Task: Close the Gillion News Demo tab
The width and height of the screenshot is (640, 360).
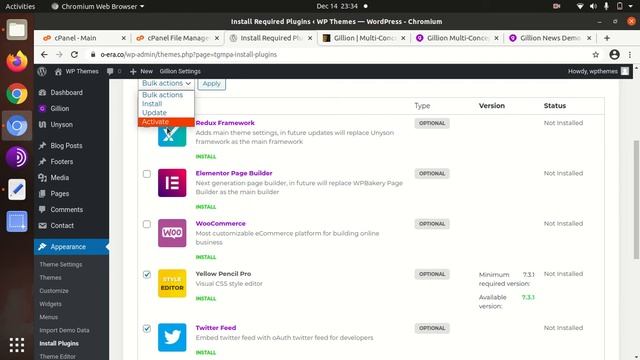Action: 589,38
